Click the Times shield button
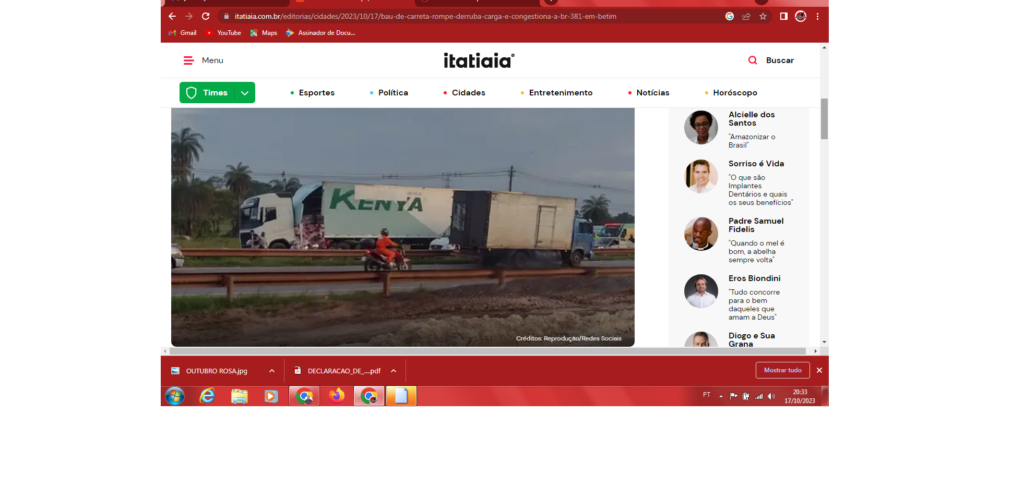Image resolution: width=1024 pixels, height=487 pixels. tap(207, 93)
